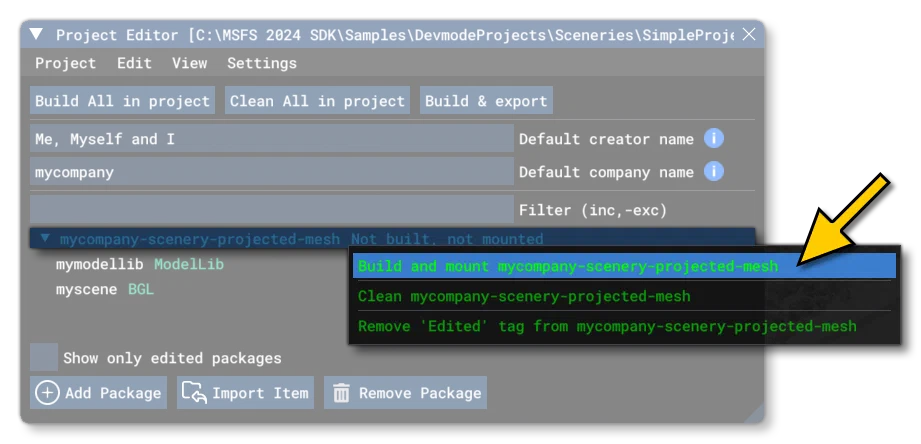Image resolution: width=921 pixels, height=444 pixels.
Task: Click the Build & export button
Action: [x=486, y=101]
